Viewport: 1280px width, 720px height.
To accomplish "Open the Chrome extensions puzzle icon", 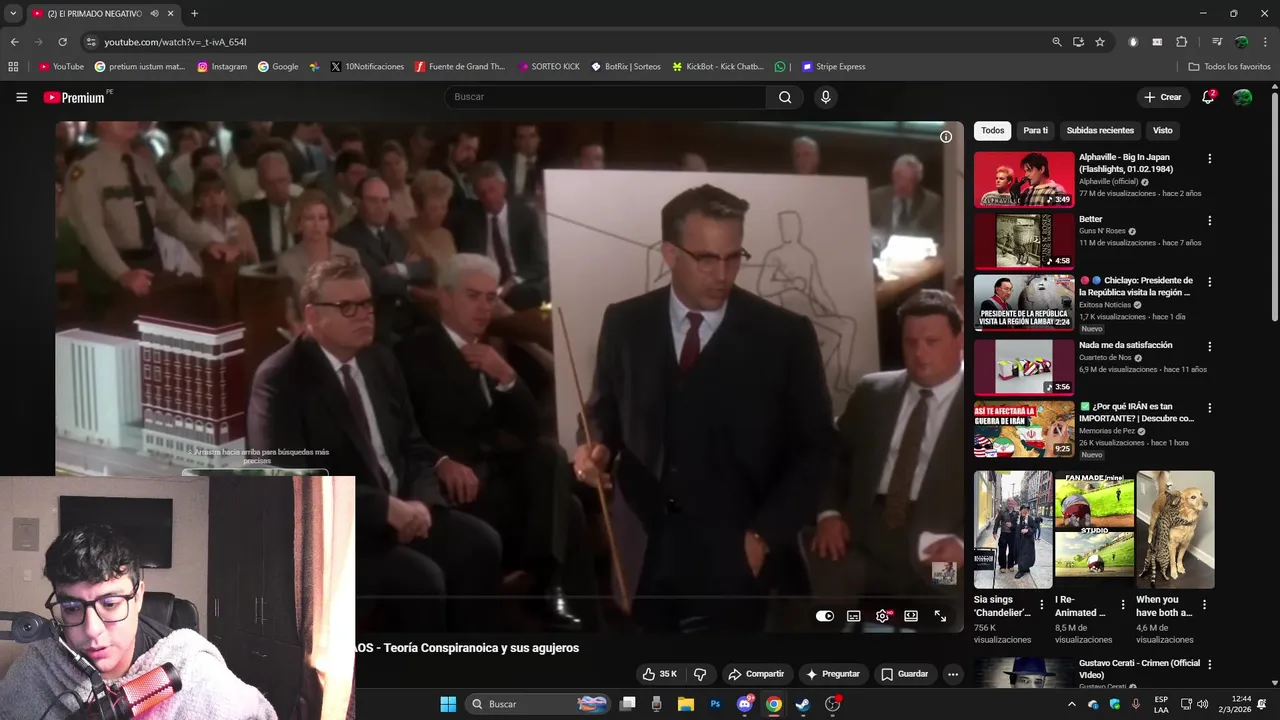I will click(1181, 42).
